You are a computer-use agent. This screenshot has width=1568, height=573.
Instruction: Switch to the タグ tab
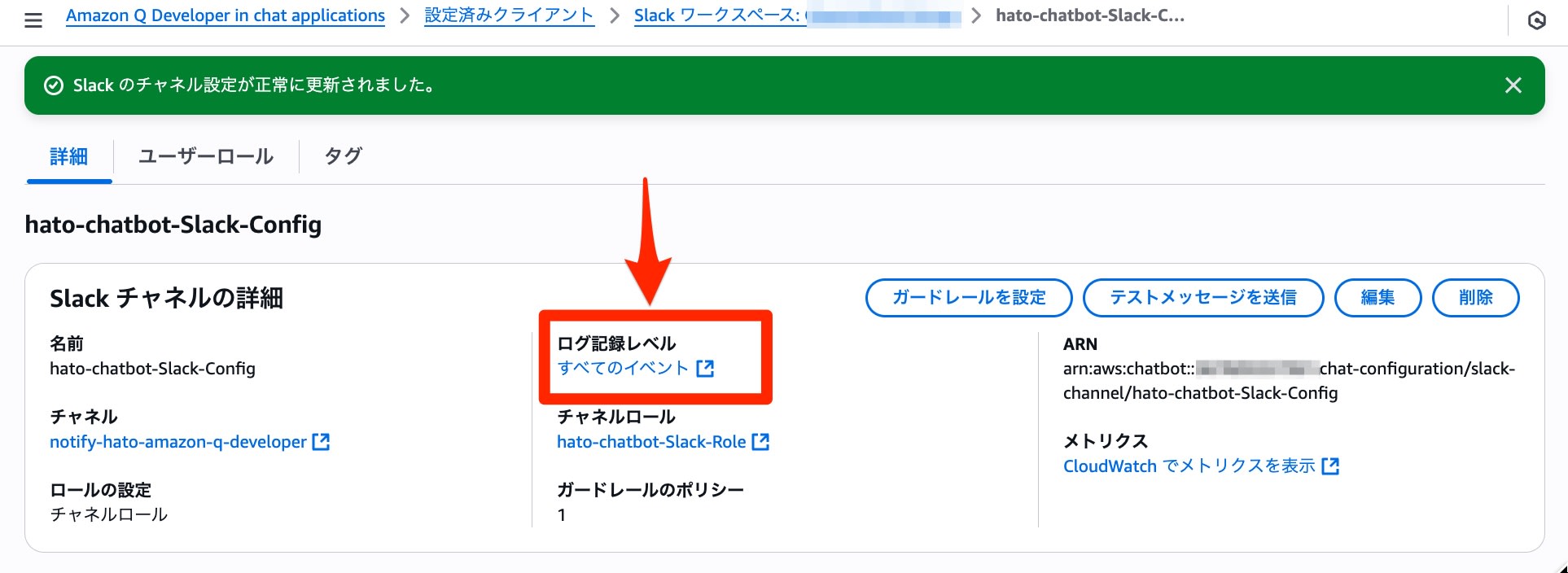[x=343, y=156]
